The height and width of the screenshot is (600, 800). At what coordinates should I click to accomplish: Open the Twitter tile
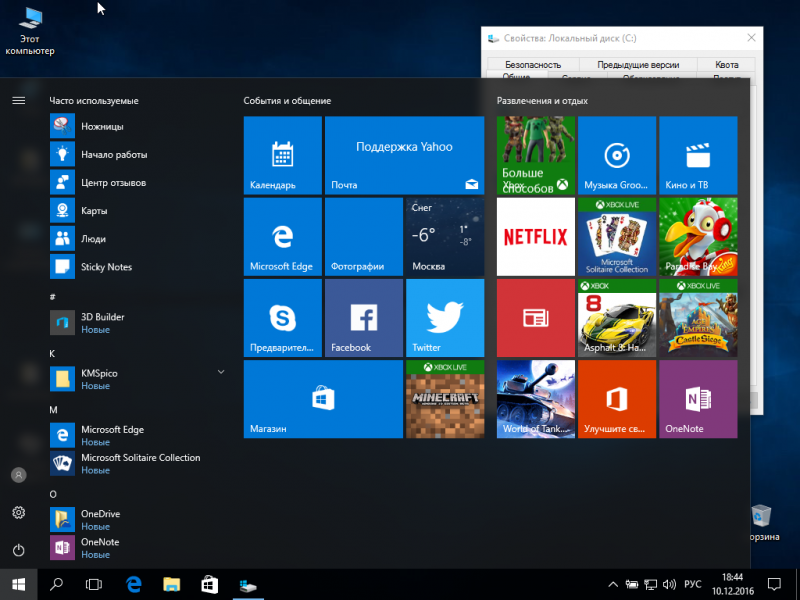445,318
